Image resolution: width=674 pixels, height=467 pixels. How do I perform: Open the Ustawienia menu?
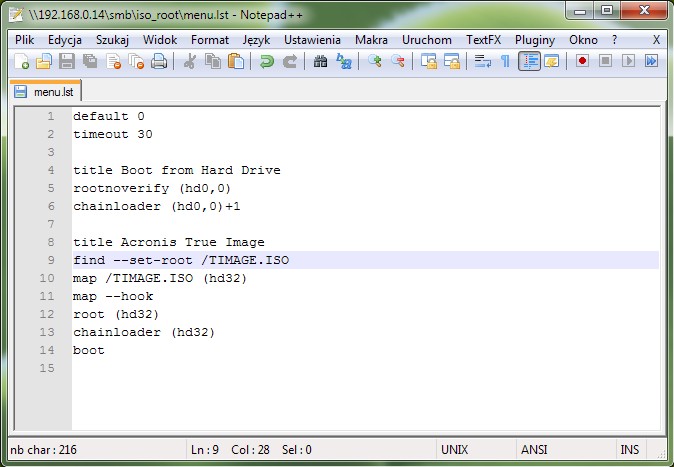click(312, 40)
